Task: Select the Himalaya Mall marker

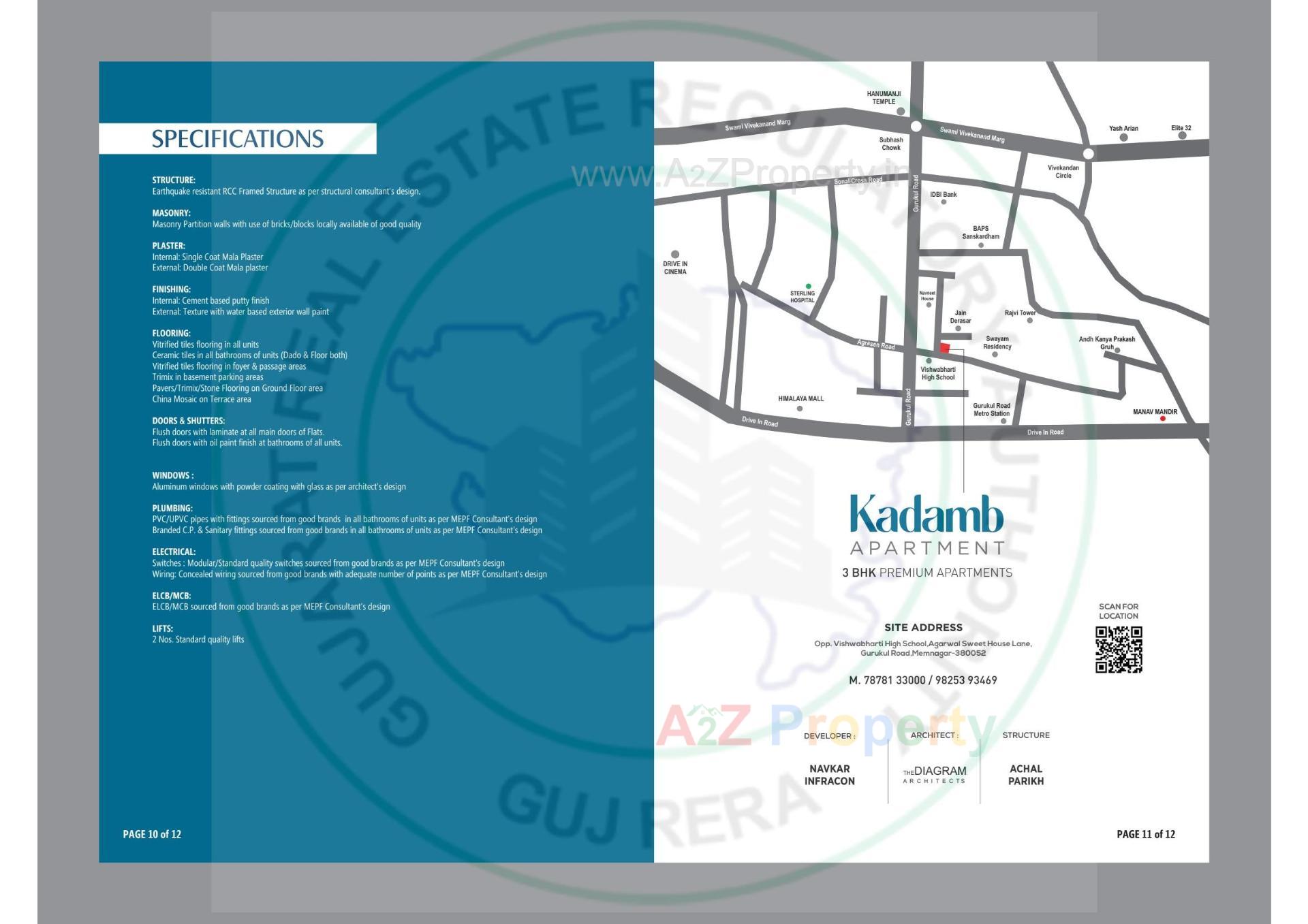Action: click(800, 409)
